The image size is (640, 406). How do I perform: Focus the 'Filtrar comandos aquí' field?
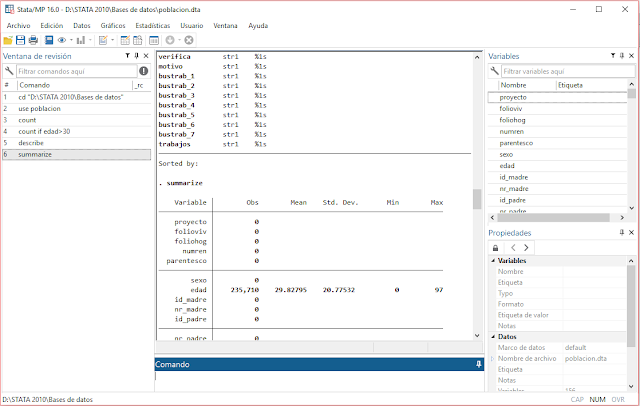[77, 71]
